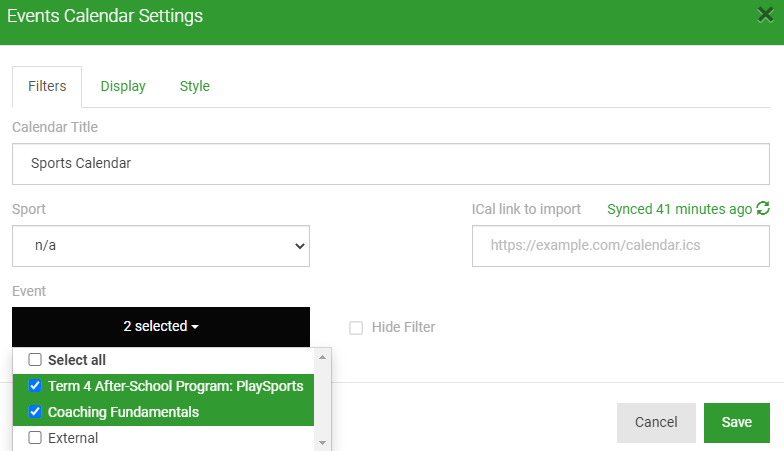
Task: Open the Display tab
Action: pos(123,86)
